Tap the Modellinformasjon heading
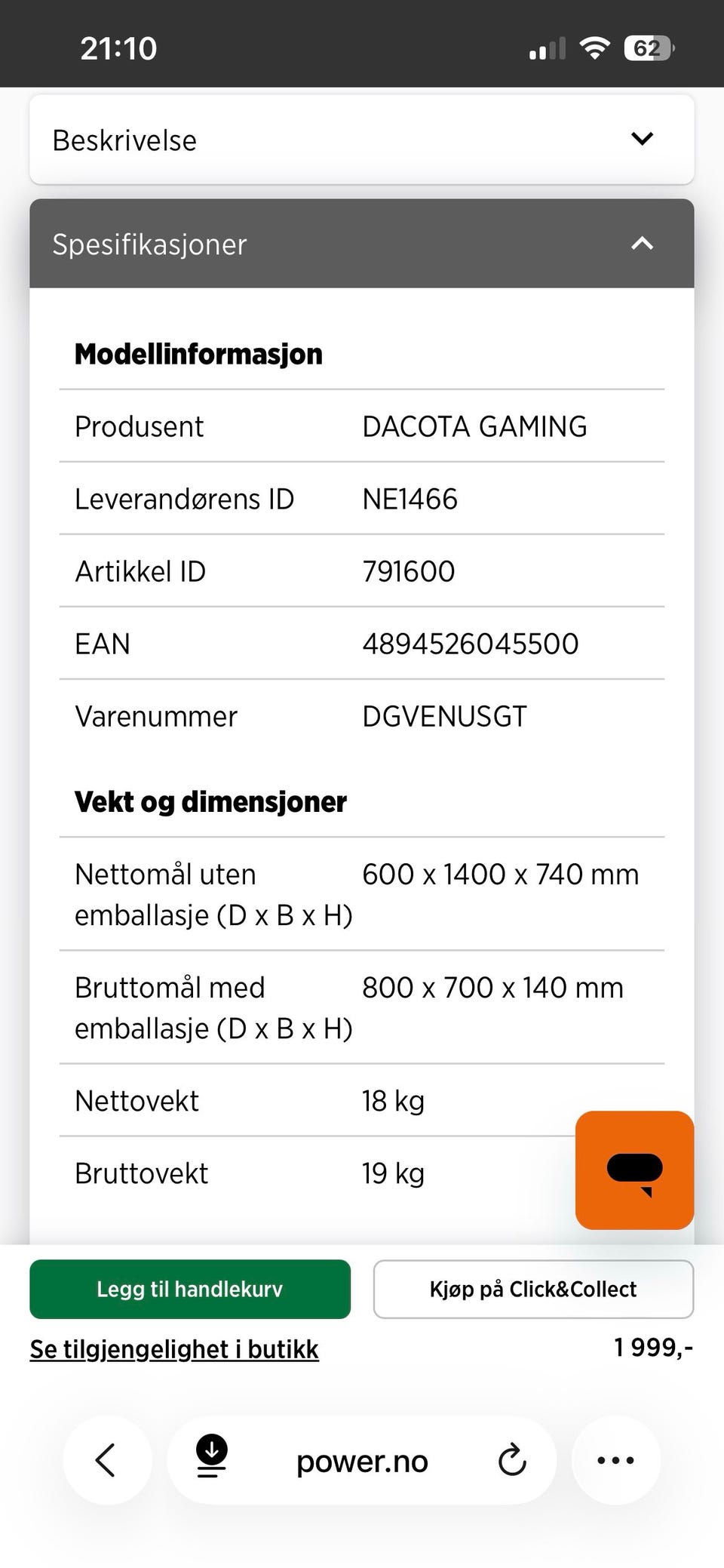This screenshot has width=724, height=1568. tap(198, 354)
